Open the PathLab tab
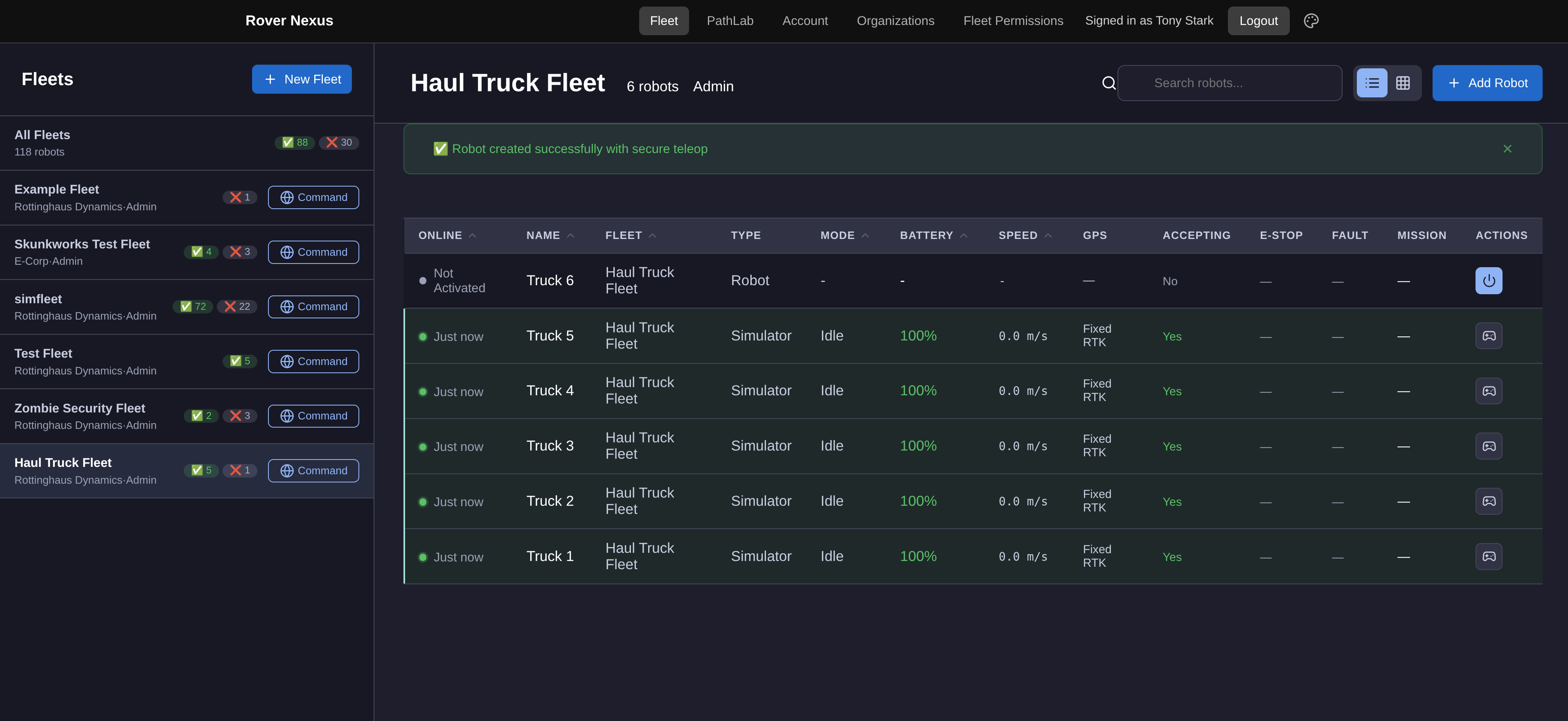1568x721 pixels. pyautogui.click(x=730, y=21)
